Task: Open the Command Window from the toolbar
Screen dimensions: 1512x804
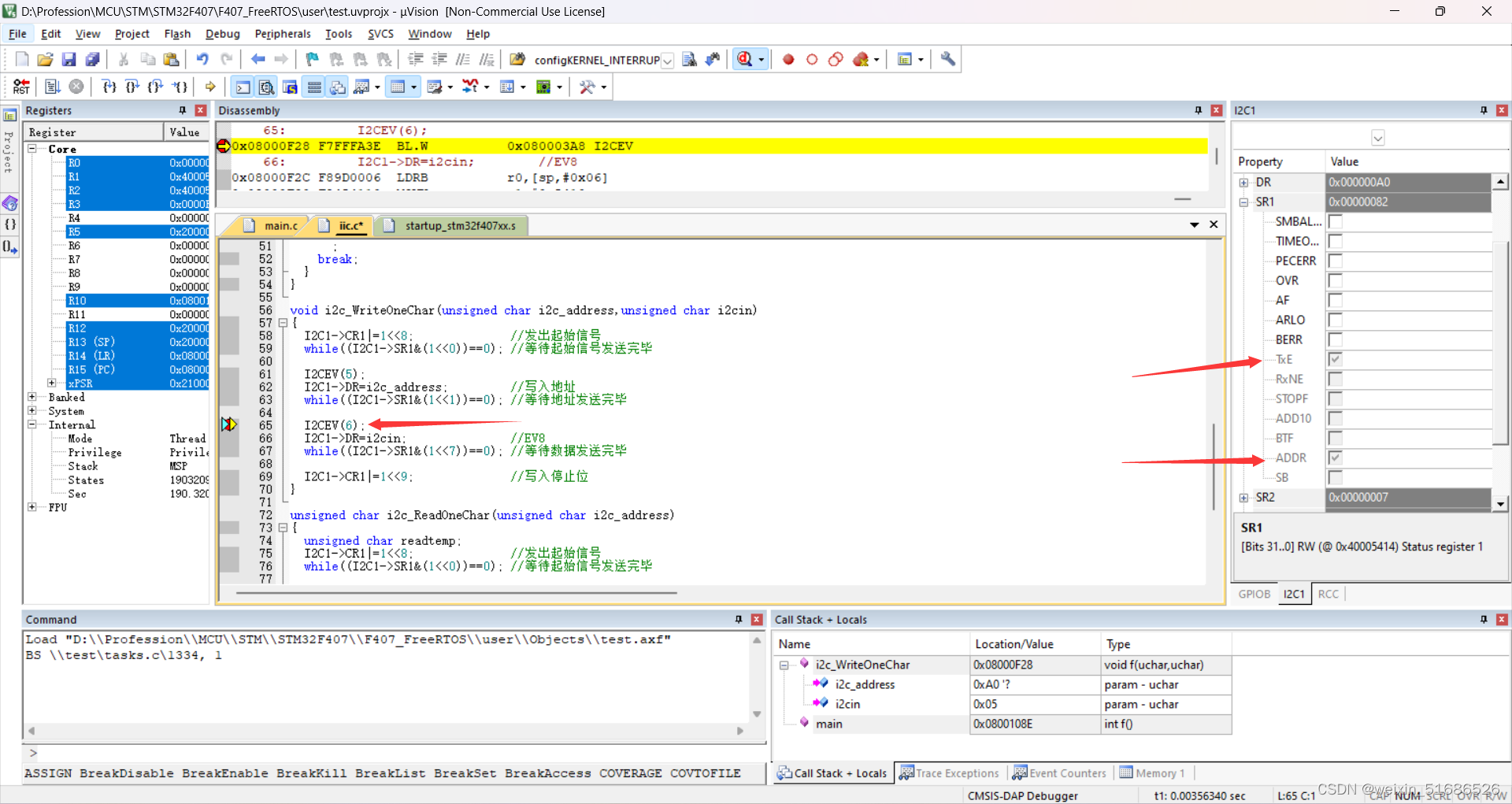Action: pos(242,87)
